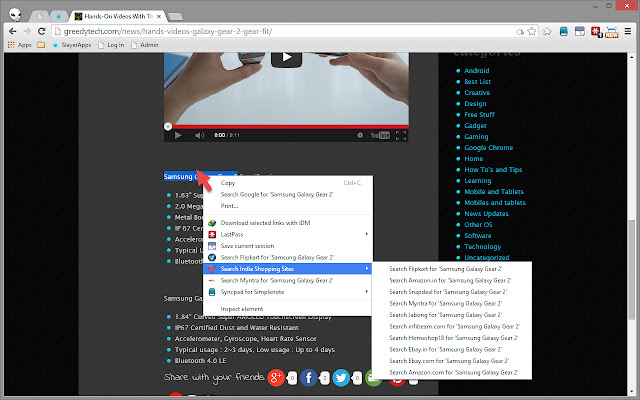Screen dimensions: 640x400
Task: Open the Admin bookmark
Action: (x=145, y=45)
